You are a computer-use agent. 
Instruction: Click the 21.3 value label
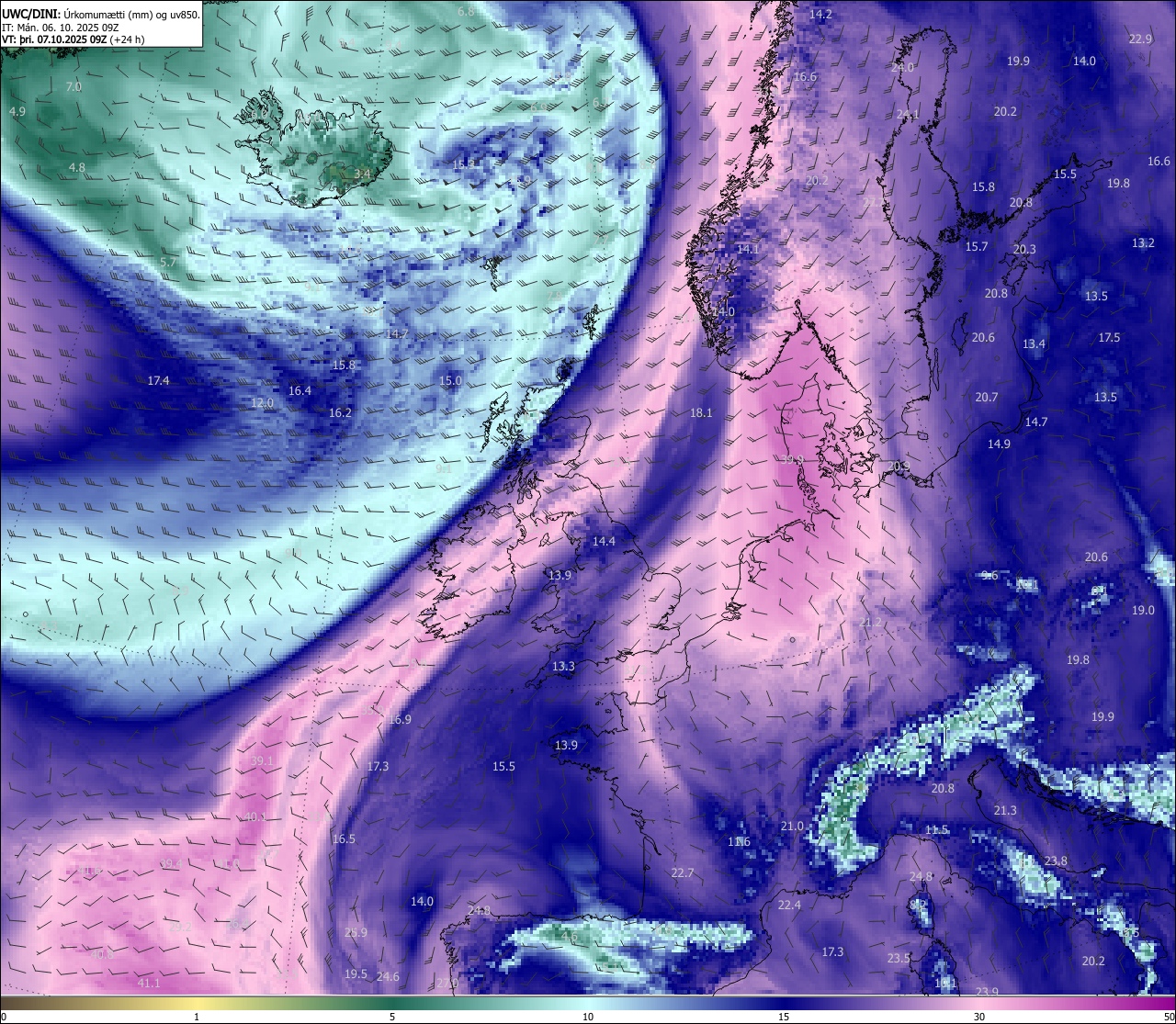[1005, 811]
